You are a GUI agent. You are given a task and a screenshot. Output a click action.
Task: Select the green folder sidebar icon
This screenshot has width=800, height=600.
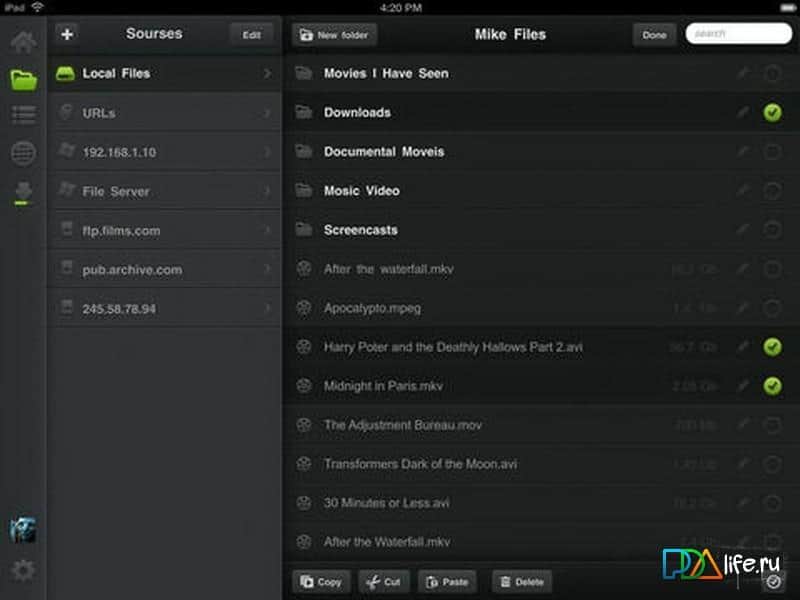coord(24,79)
